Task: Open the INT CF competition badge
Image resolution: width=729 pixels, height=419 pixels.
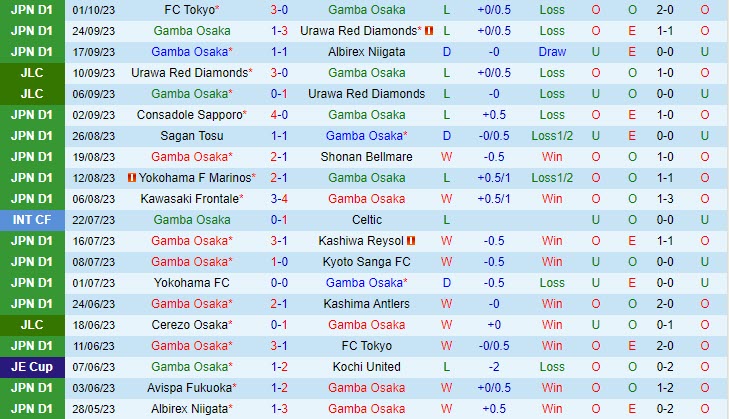Action: tap(29, 220)
